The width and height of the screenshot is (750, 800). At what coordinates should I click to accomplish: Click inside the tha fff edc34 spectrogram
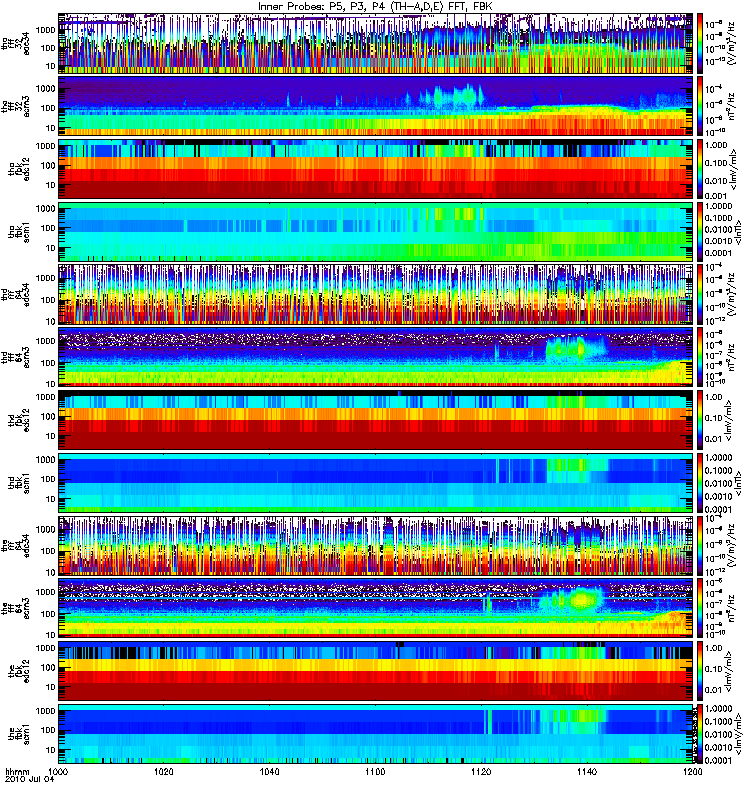[x=376, y=44]
